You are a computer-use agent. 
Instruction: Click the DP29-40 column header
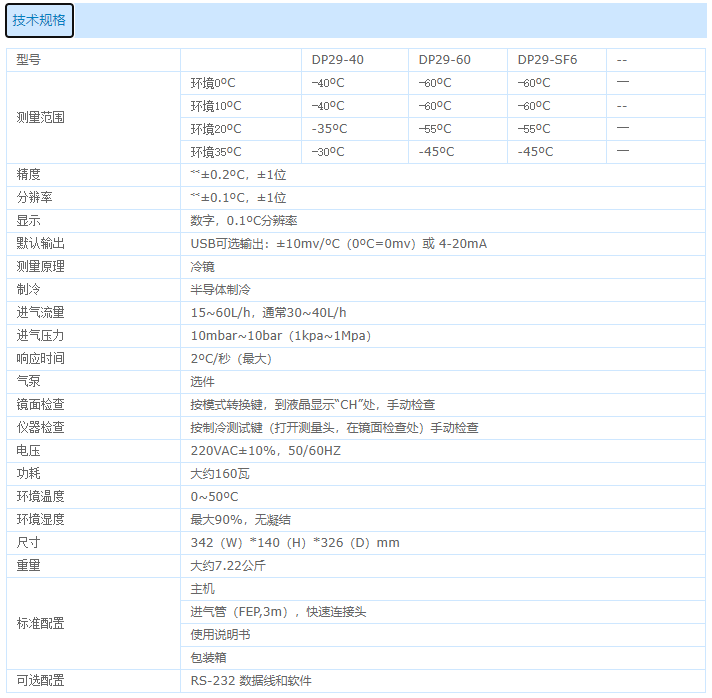tap(337, 60)
